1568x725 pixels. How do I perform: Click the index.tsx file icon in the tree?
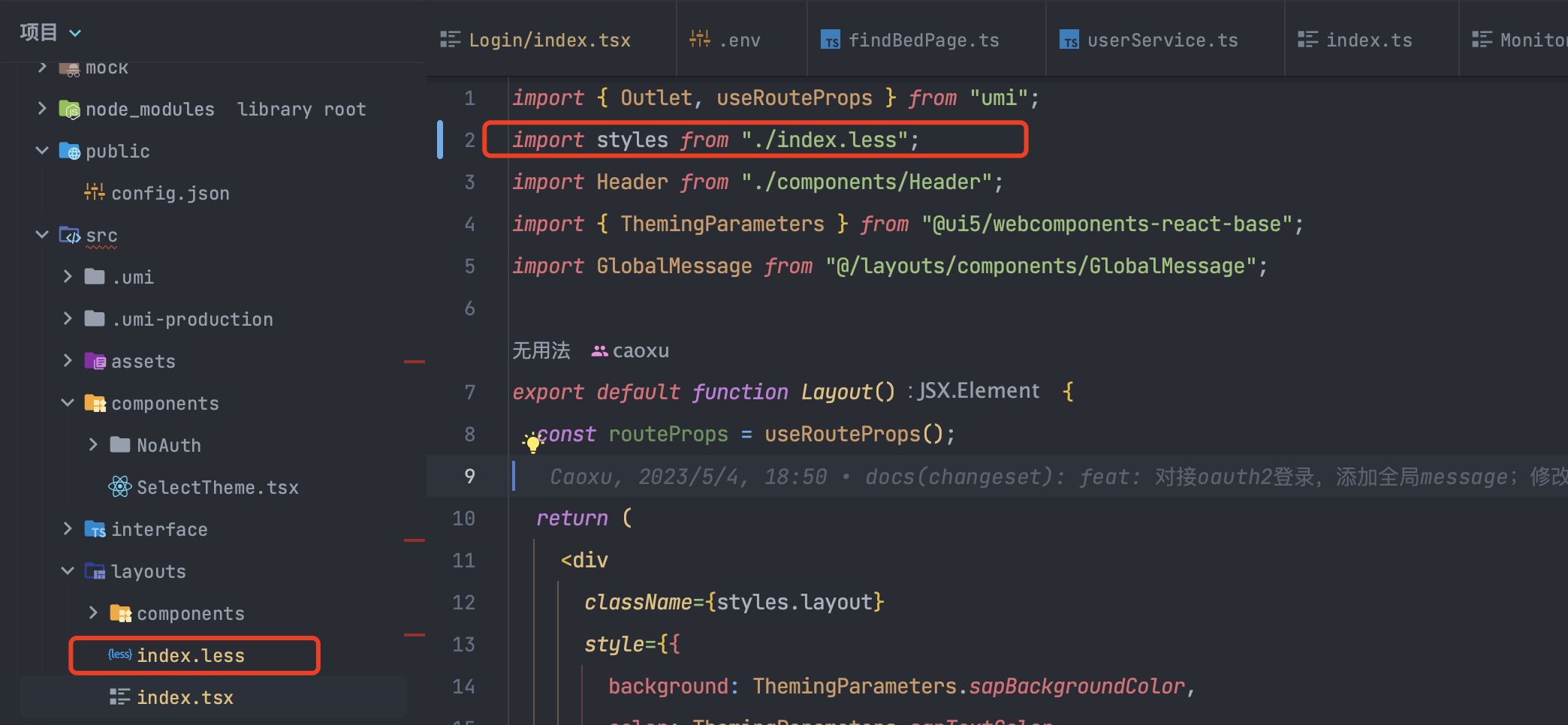click(119, 696)
